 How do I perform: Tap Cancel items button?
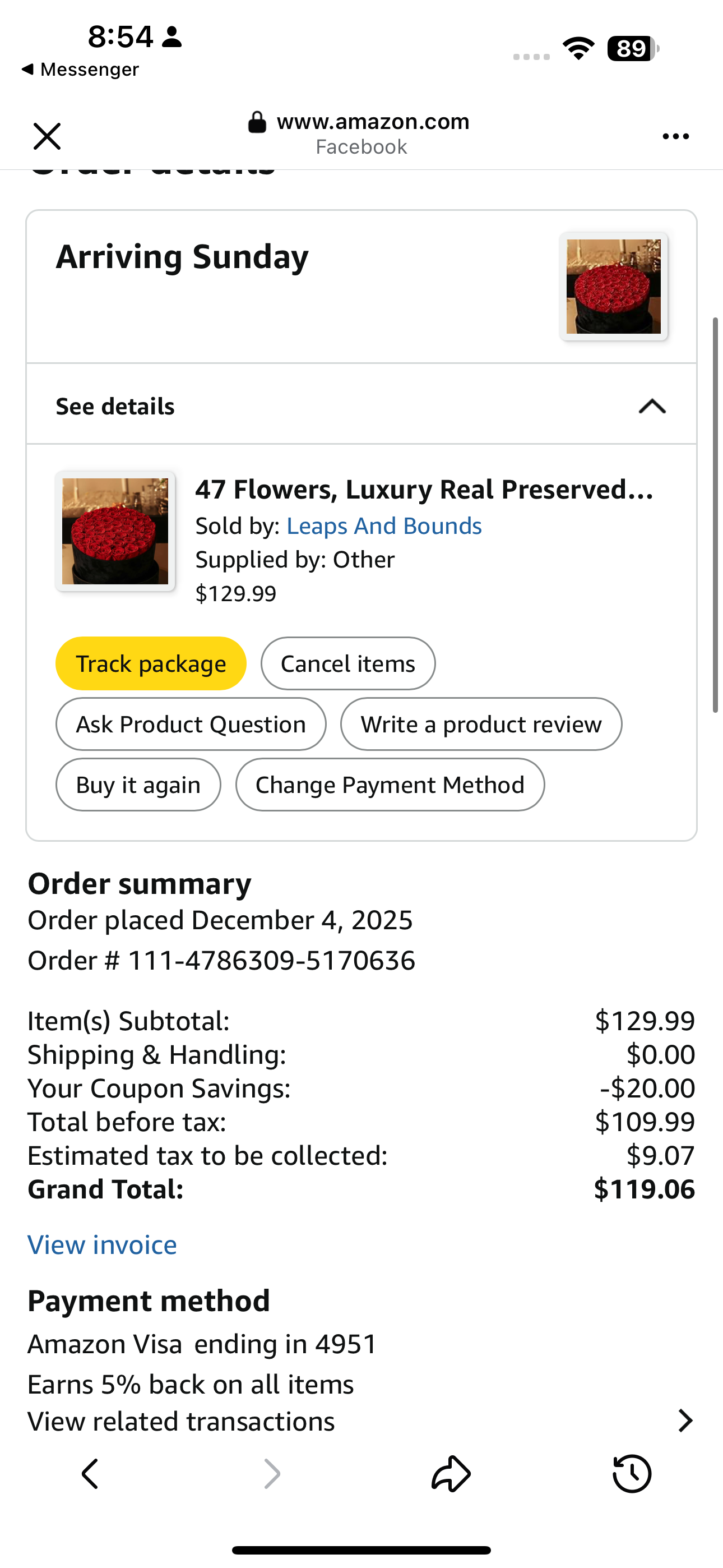[x=347, y=663]
